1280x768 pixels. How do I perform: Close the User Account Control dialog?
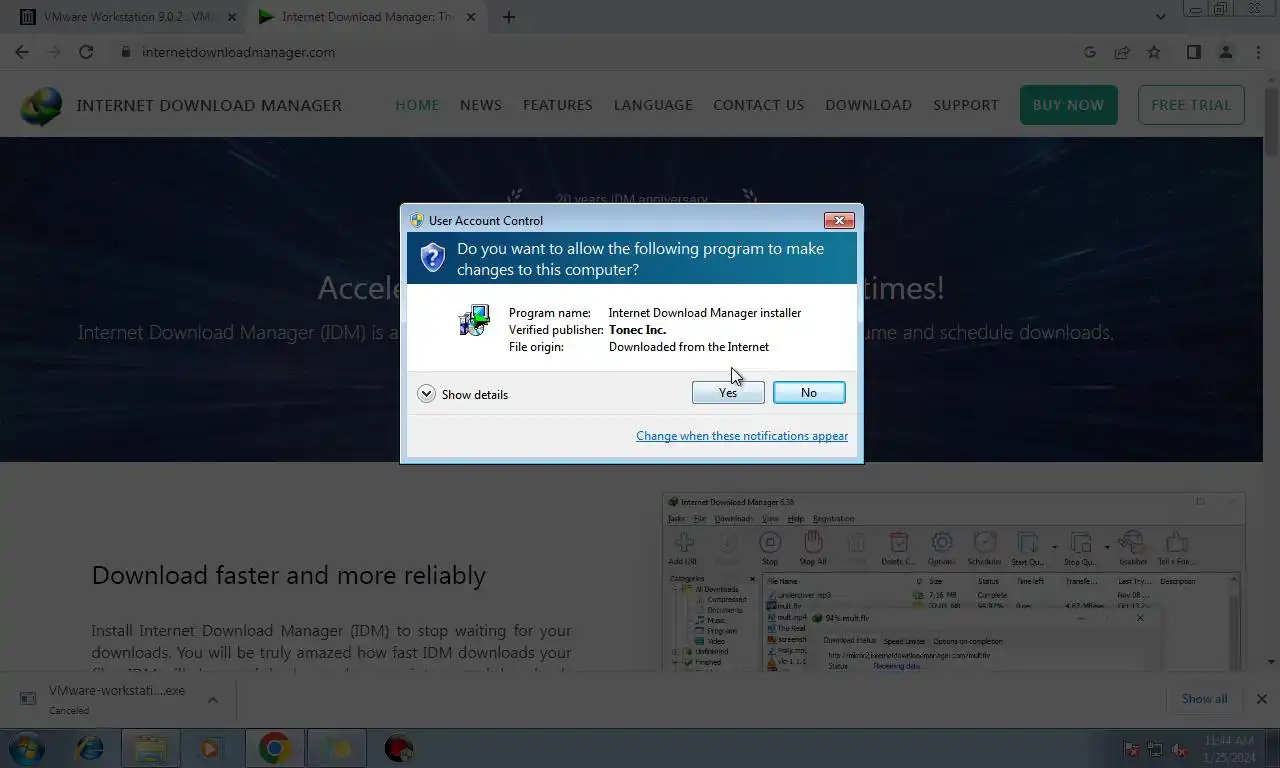(838, 220)
